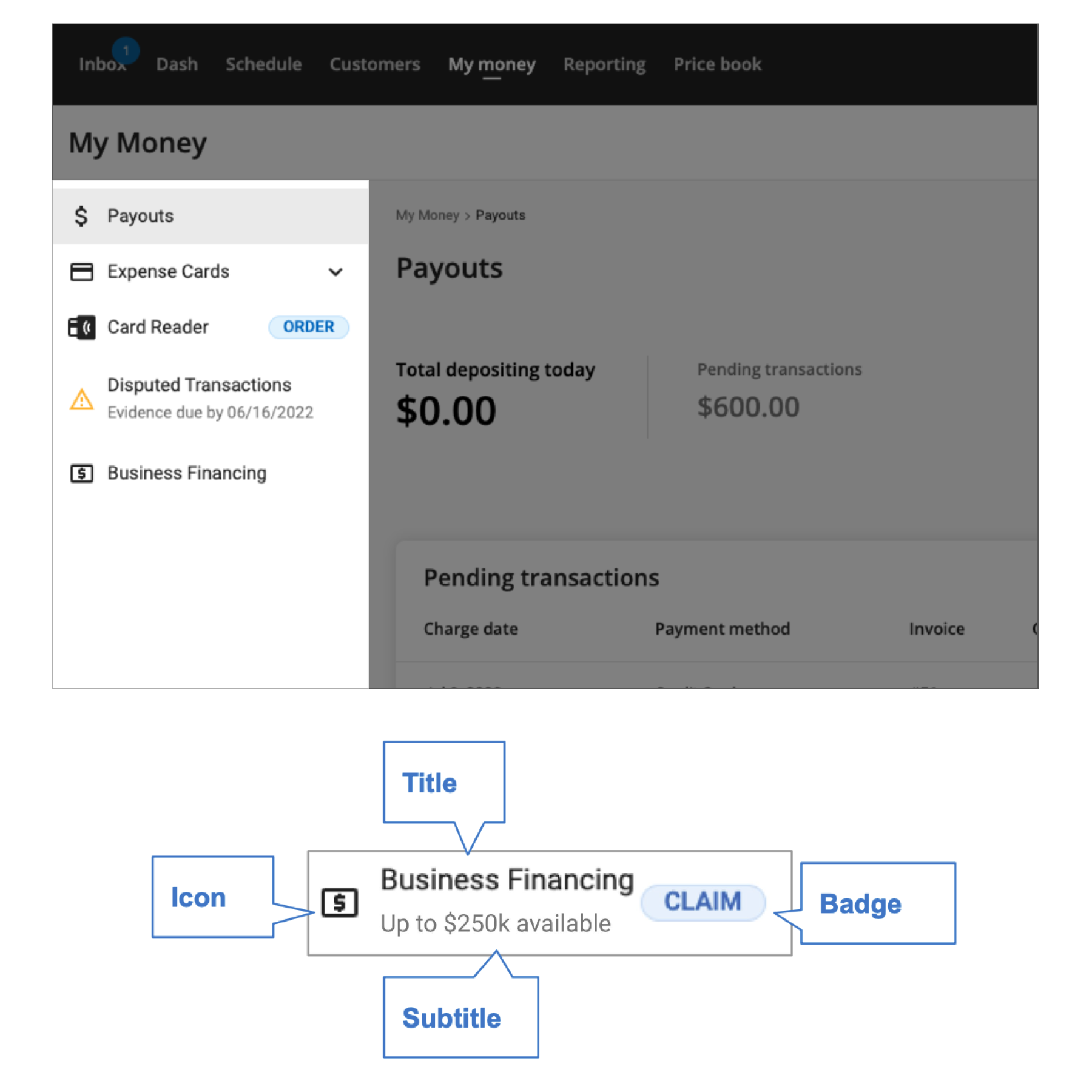Click the Business Financing sidebar money icon

coord(81,473)
